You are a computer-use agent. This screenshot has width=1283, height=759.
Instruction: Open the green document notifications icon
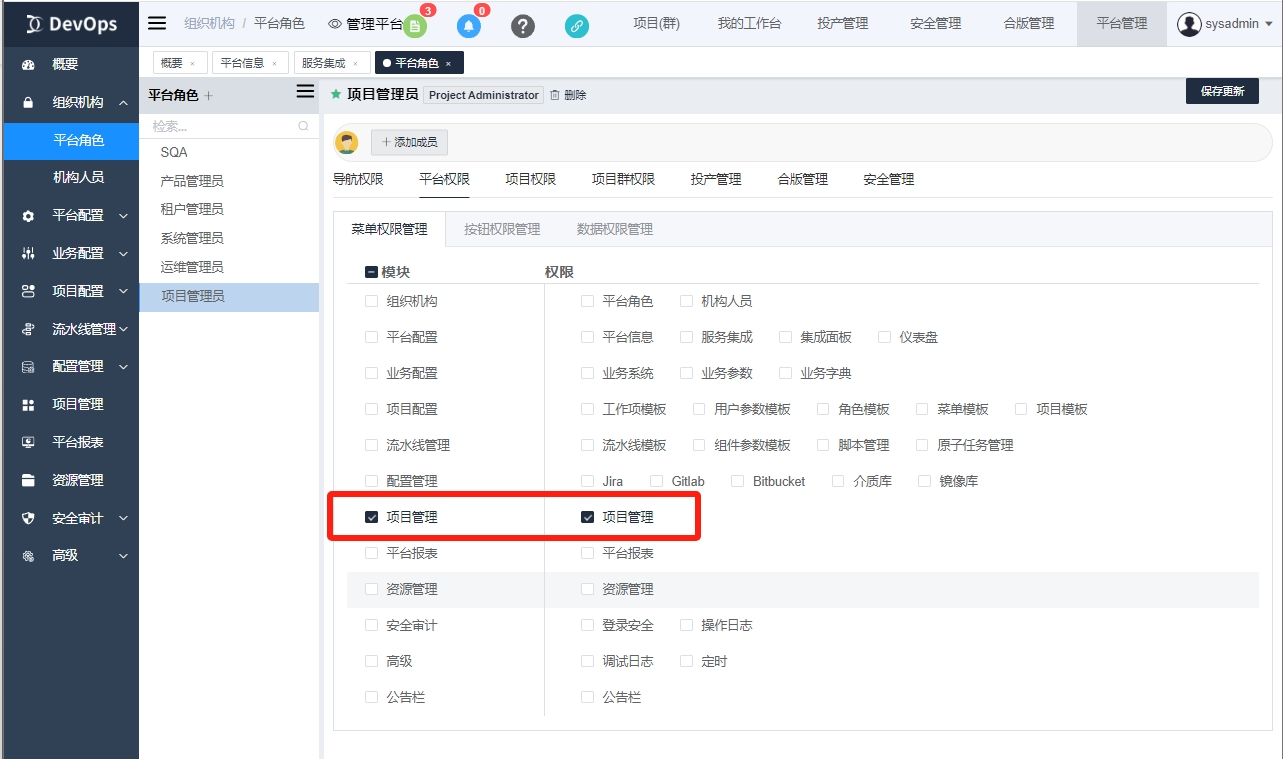pos(416,26)
